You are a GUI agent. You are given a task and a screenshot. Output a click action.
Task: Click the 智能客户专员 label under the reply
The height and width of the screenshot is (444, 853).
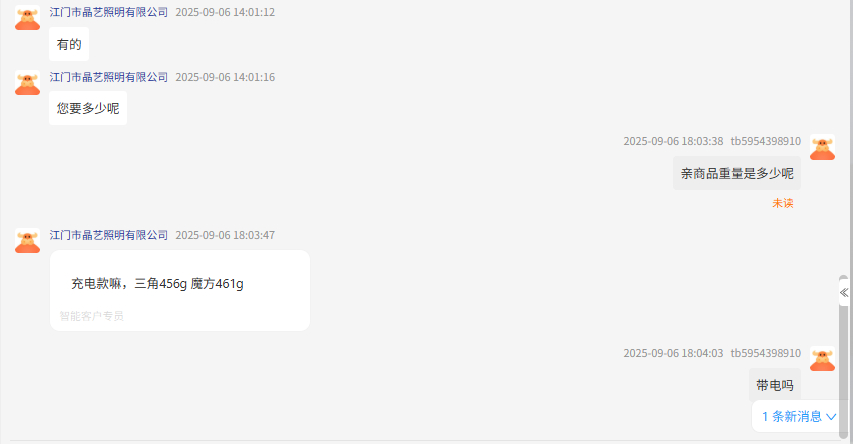click(x=91, y=316)
